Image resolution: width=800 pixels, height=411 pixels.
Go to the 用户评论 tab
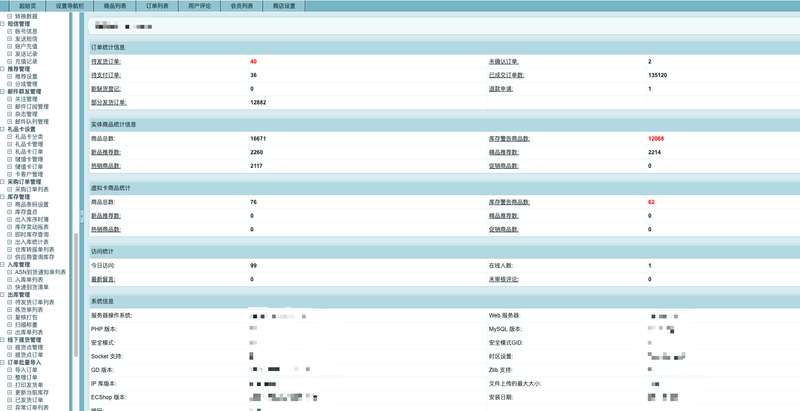199,6
